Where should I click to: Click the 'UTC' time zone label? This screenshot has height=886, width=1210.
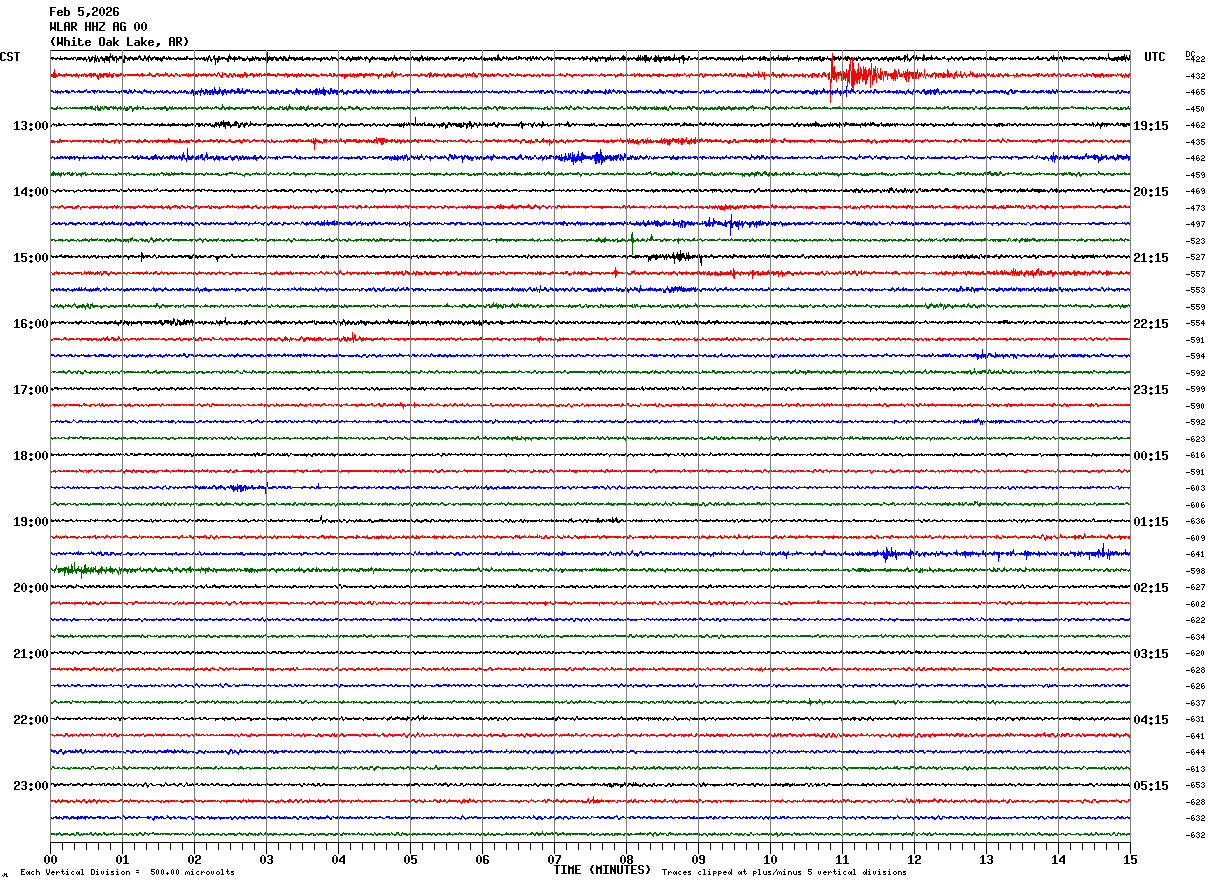tap(1155, 57)
